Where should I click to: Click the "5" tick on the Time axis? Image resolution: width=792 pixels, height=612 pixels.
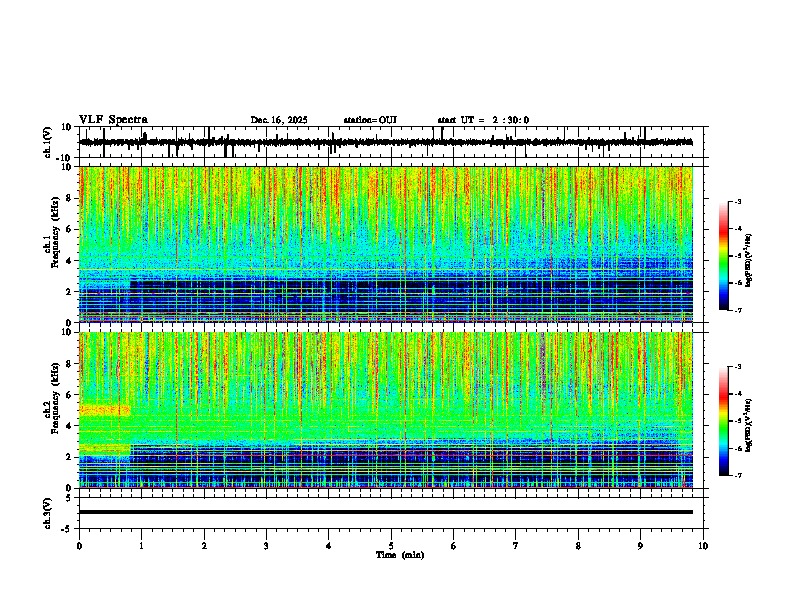tap(391, 546)
